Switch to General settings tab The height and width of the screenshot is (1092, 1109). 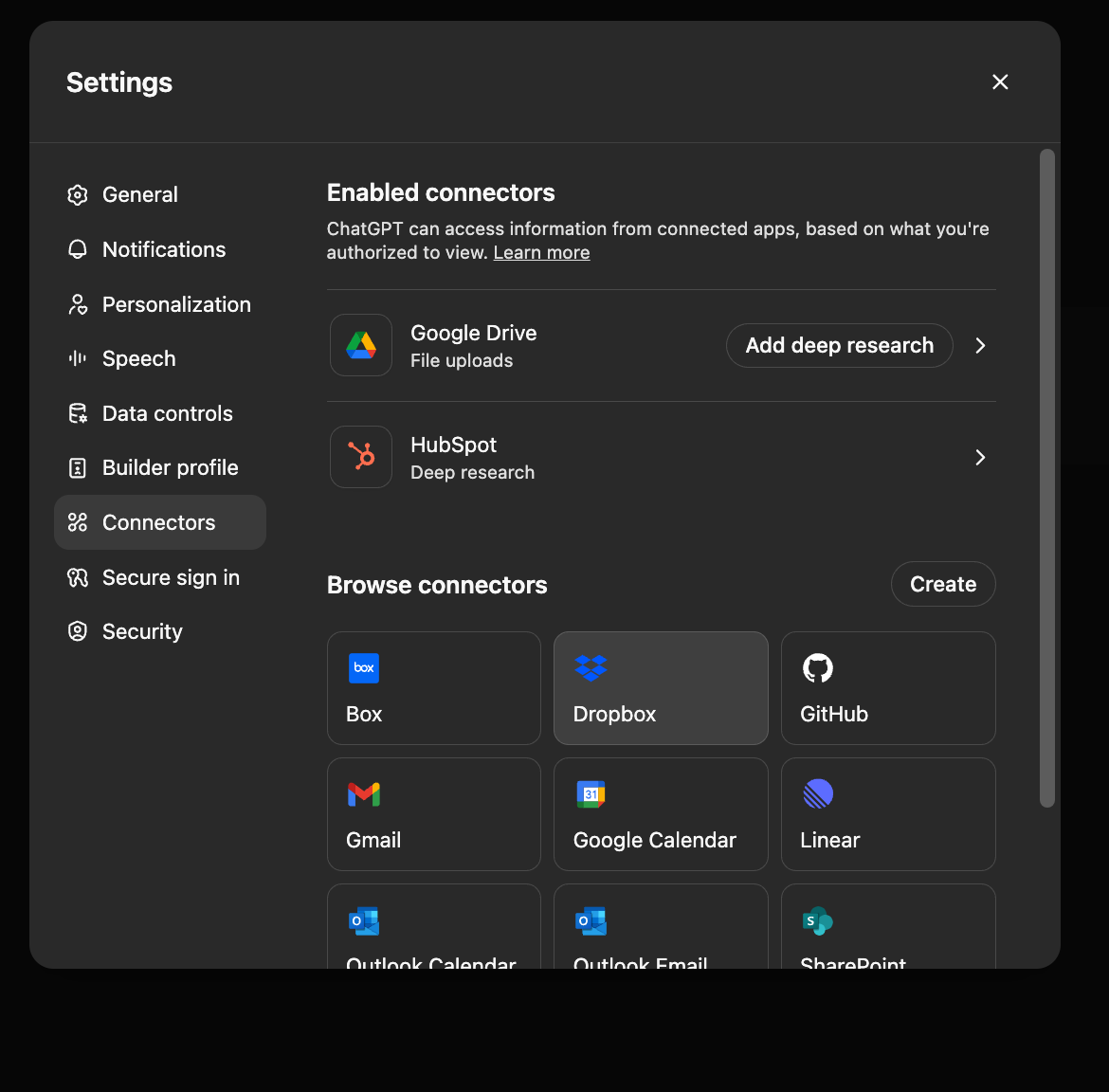(139, 195)
